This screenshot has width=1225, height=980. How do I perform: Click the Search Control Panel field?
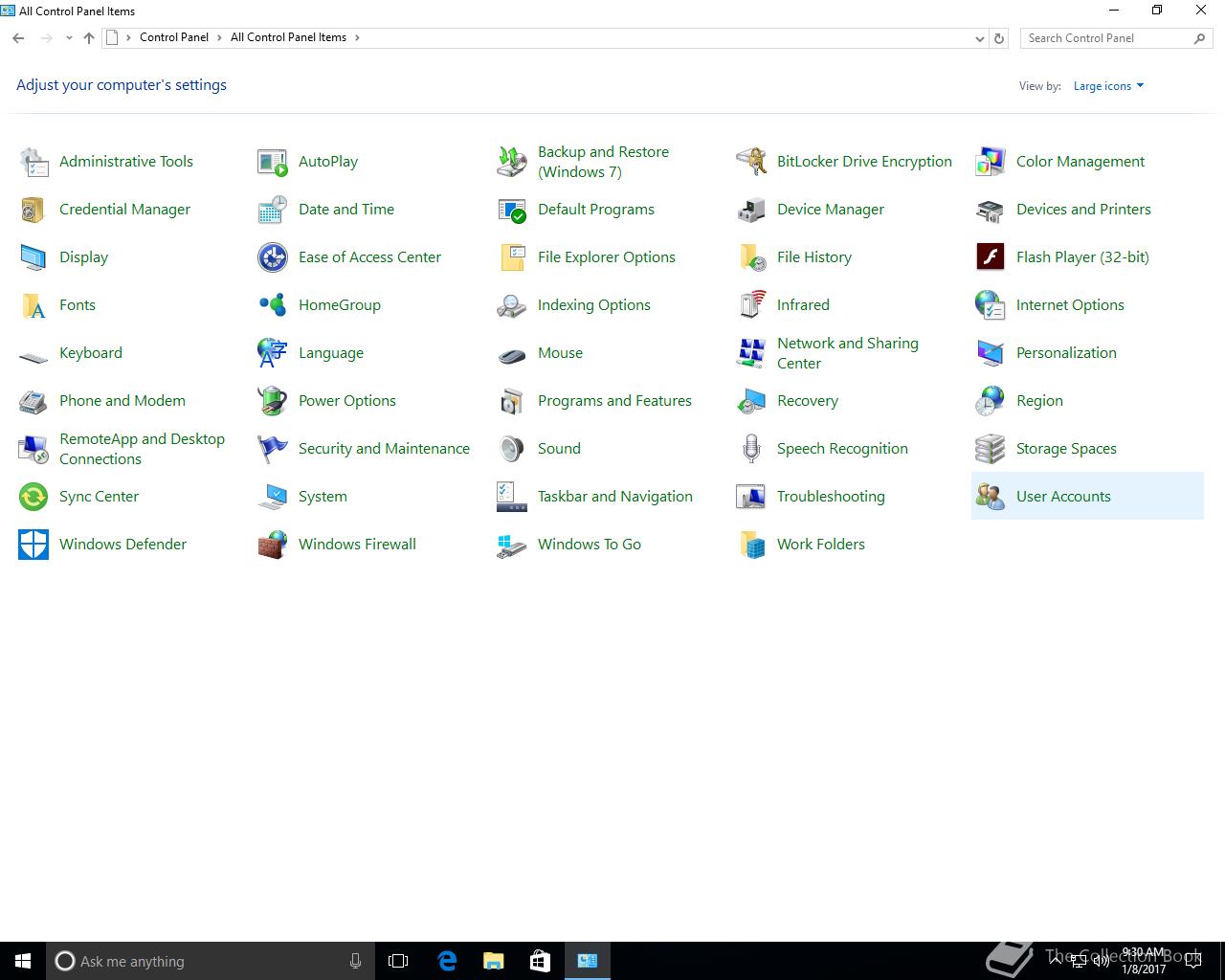point(1116,38)
